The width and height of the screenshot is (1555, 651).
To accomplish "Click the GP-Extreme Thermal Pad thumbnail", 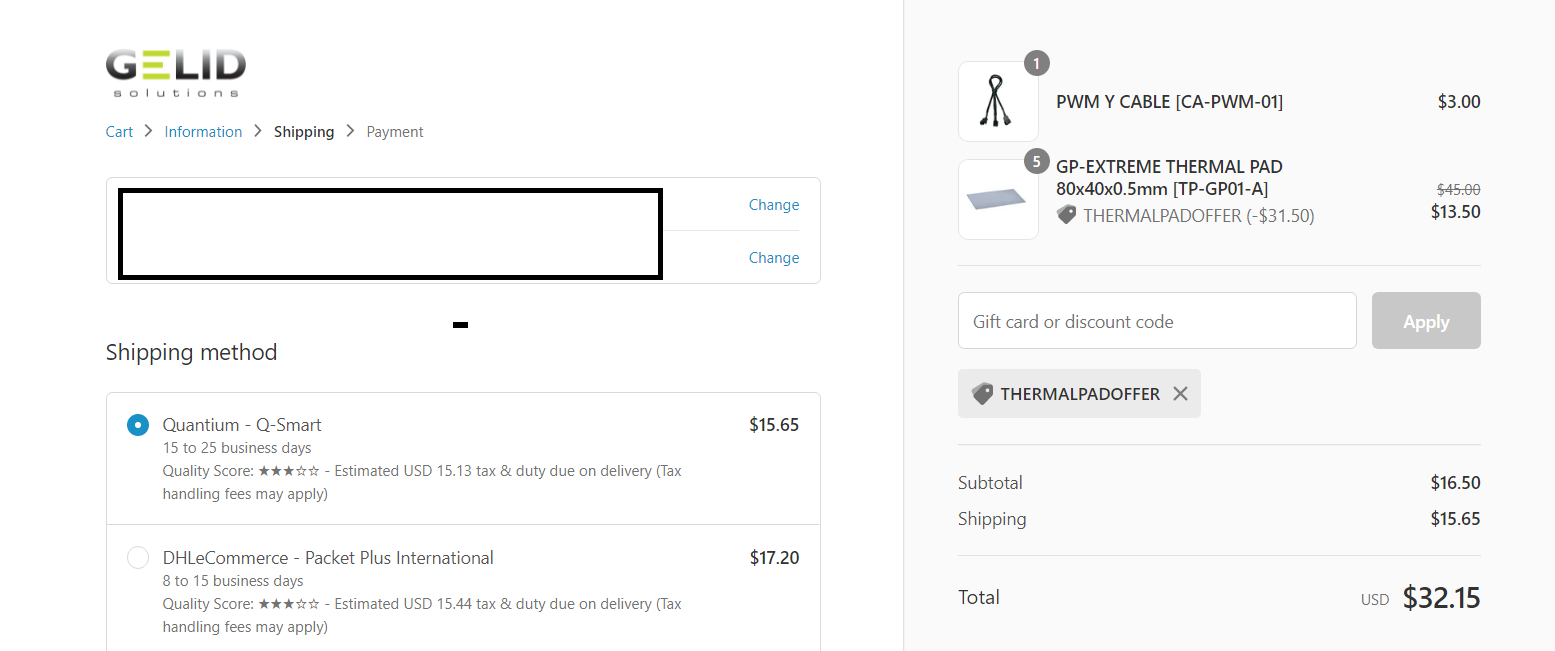I will [x=998, y=199].
